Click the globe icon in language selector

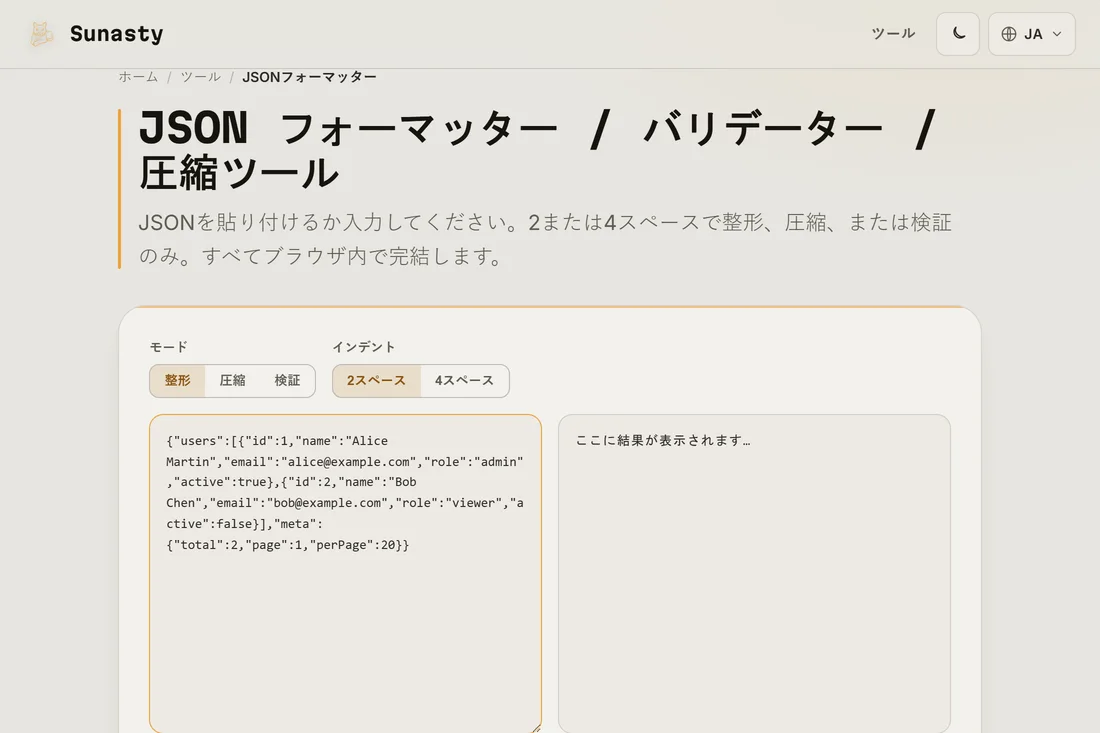[x=1008, y=34]
